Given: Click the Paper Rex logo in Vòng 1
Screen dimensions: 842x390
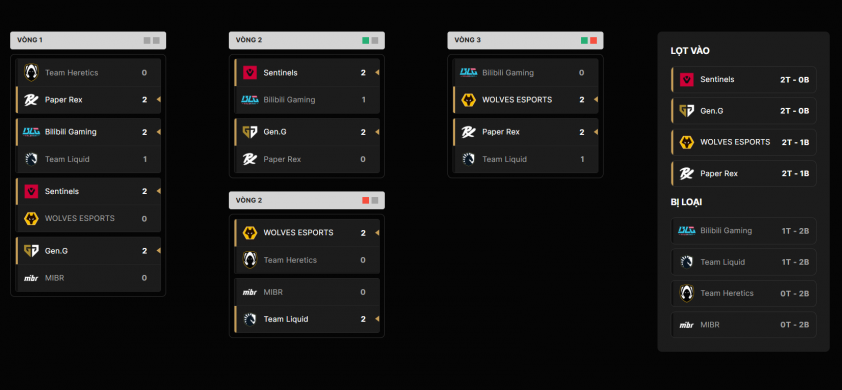Looking at the screenshot, I should coord(31,100).
